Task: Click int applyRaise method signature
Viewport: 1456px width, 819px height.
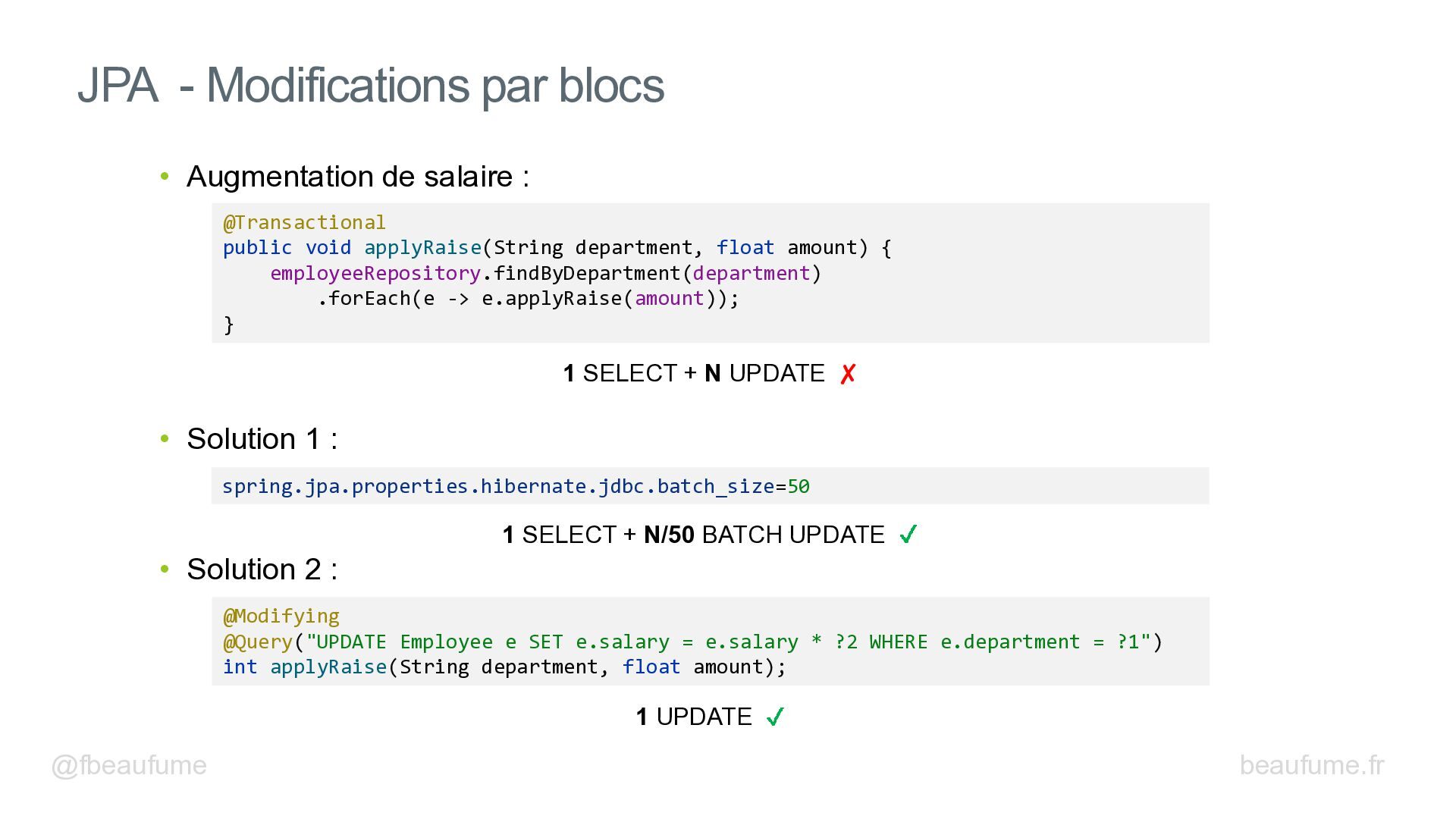Action: click(x=504, y=667)
